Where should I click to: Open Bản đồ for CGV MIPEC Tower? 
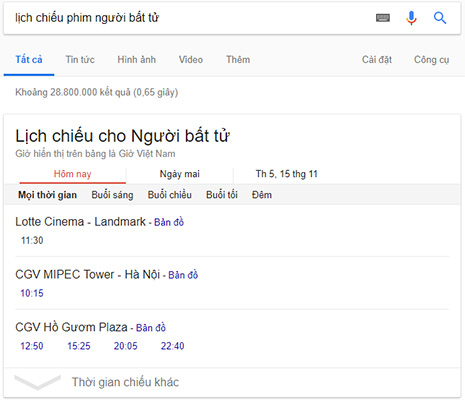tap(183, 275)
